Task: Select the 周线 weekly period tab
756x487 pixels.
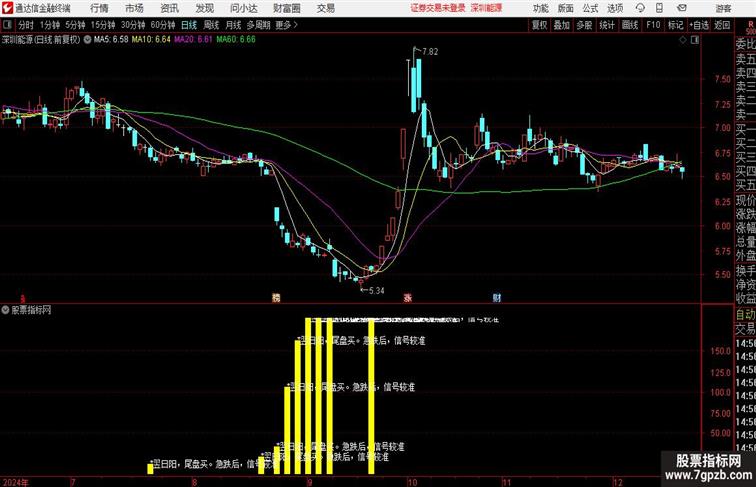Action: pos(211,25)
